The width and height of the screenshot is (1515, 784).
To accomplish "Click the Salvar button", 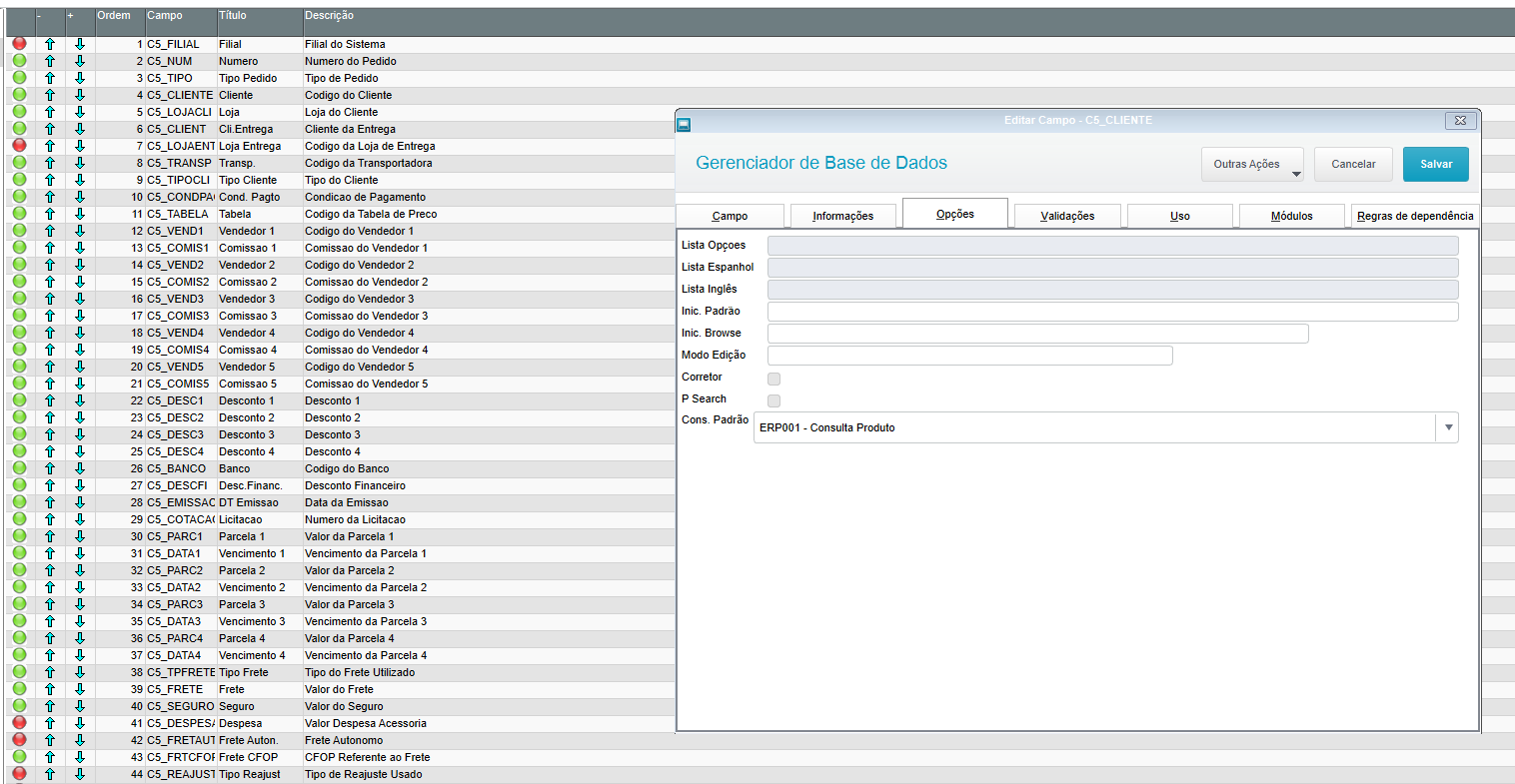I will 1436,165.
